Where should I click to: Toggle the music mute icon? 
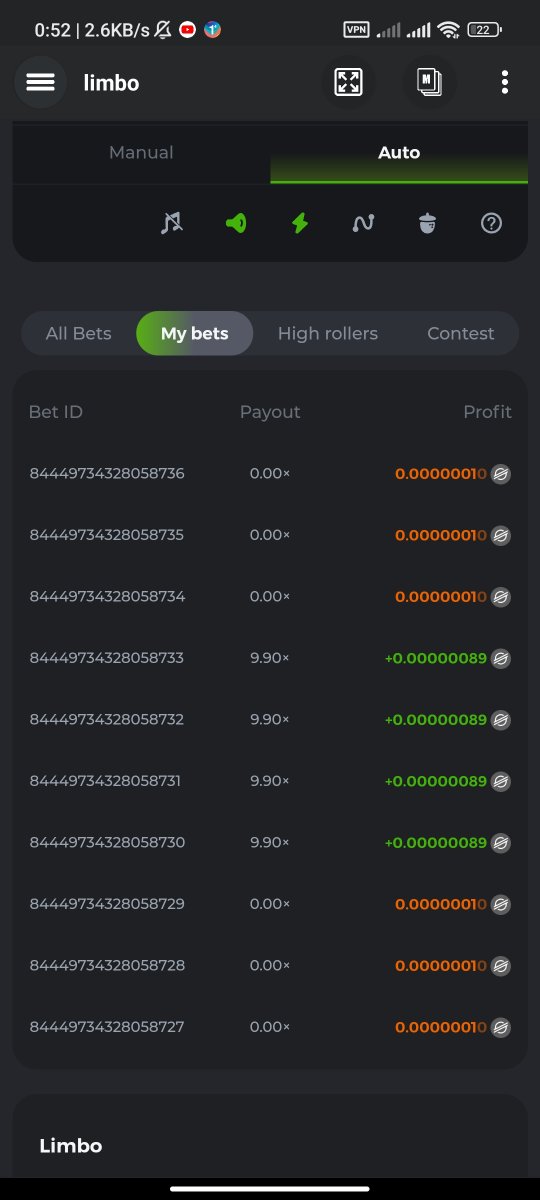point(172,223)
